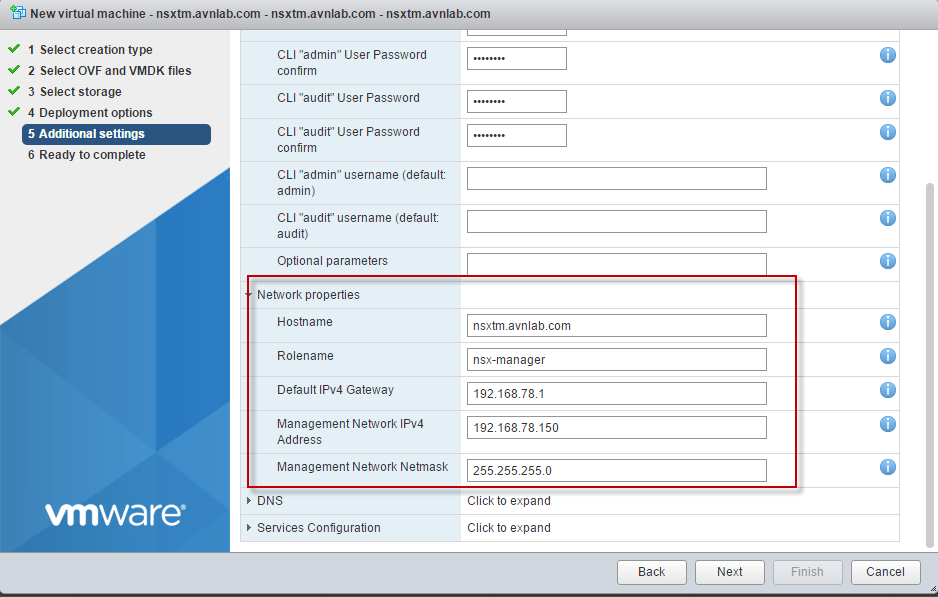Image resolution: width=938 pixels, height=597 pixels.
Task: Collapse the Network properties section
Action: pyautogui.click(x=249, y=295)
